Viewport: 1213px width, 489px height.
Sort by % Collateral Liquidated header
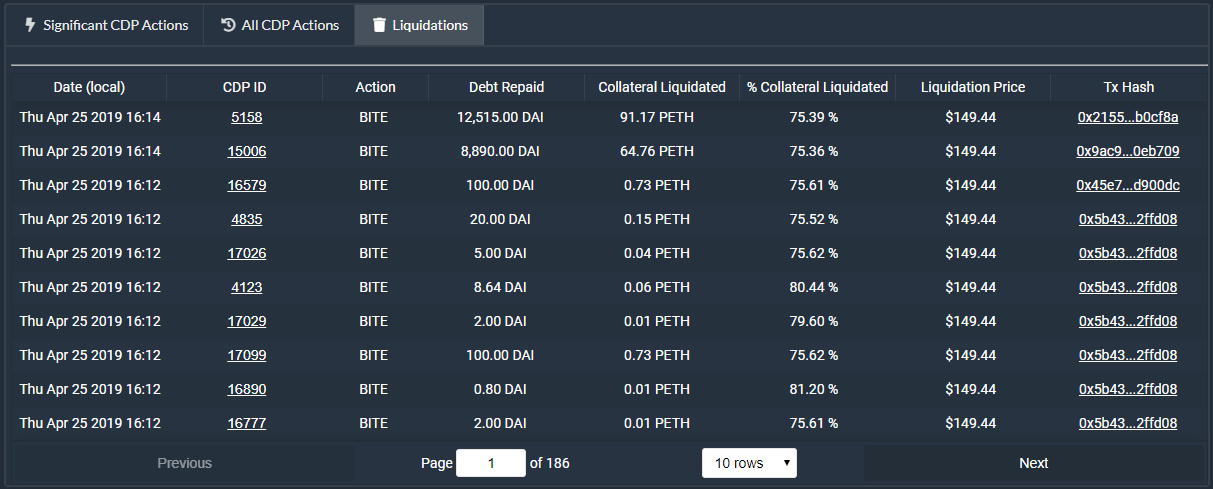click(x=818, y=87)
